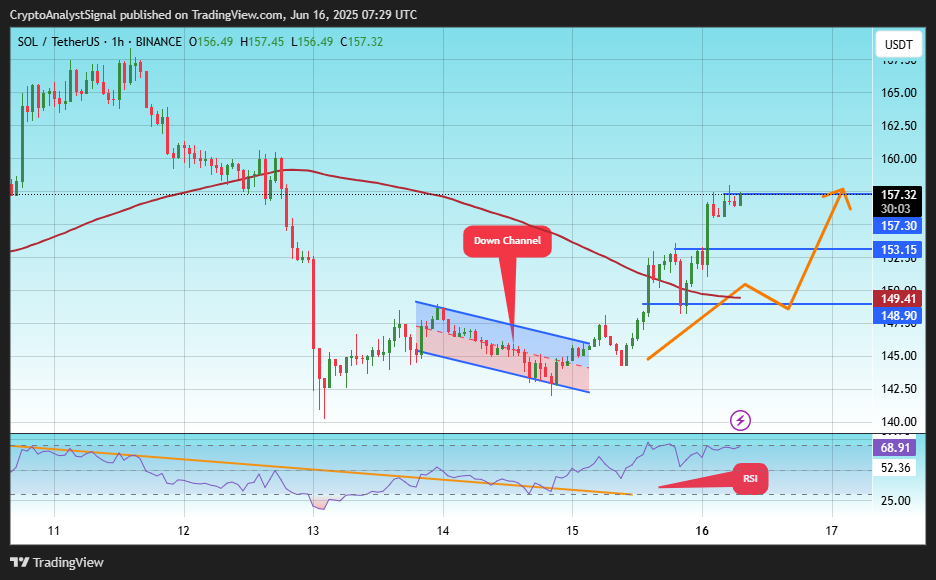Image resolution: width=936 pixels, height=580 pixels.
Task: Click the BINANCE exchange label
Action: [x=158, y=42]
